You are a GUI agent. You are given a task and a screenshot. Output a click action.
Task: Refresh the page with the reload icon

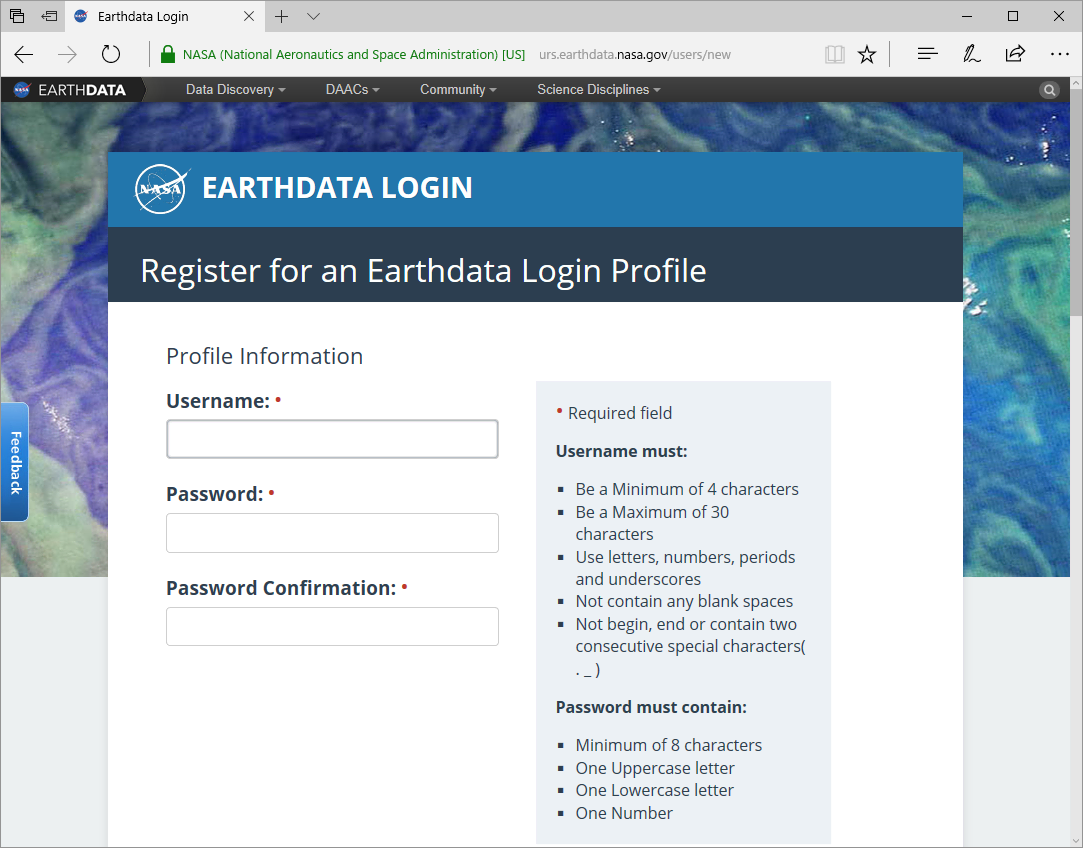111,54
